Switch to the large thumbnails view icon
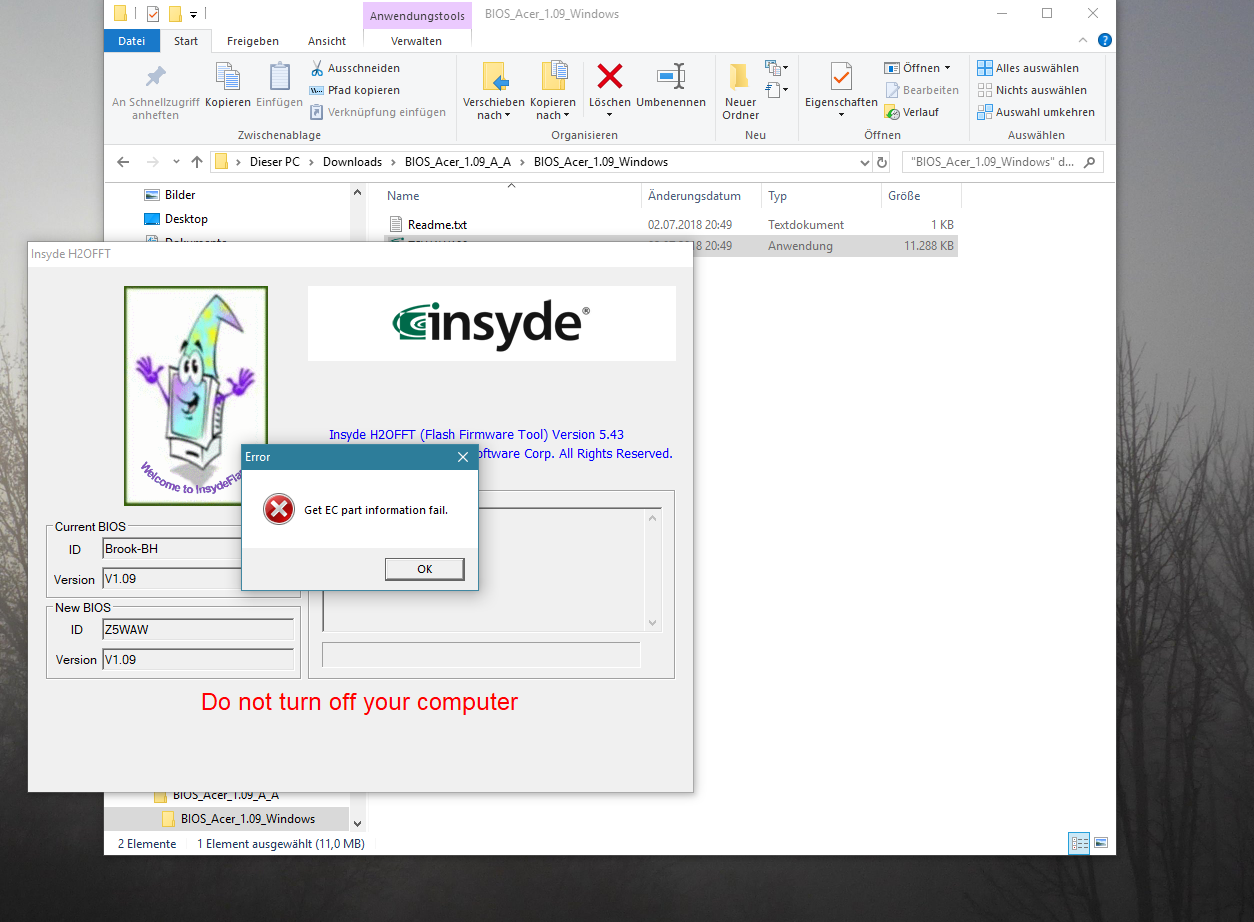The image size is (1254, 922). pos(1101,843)
